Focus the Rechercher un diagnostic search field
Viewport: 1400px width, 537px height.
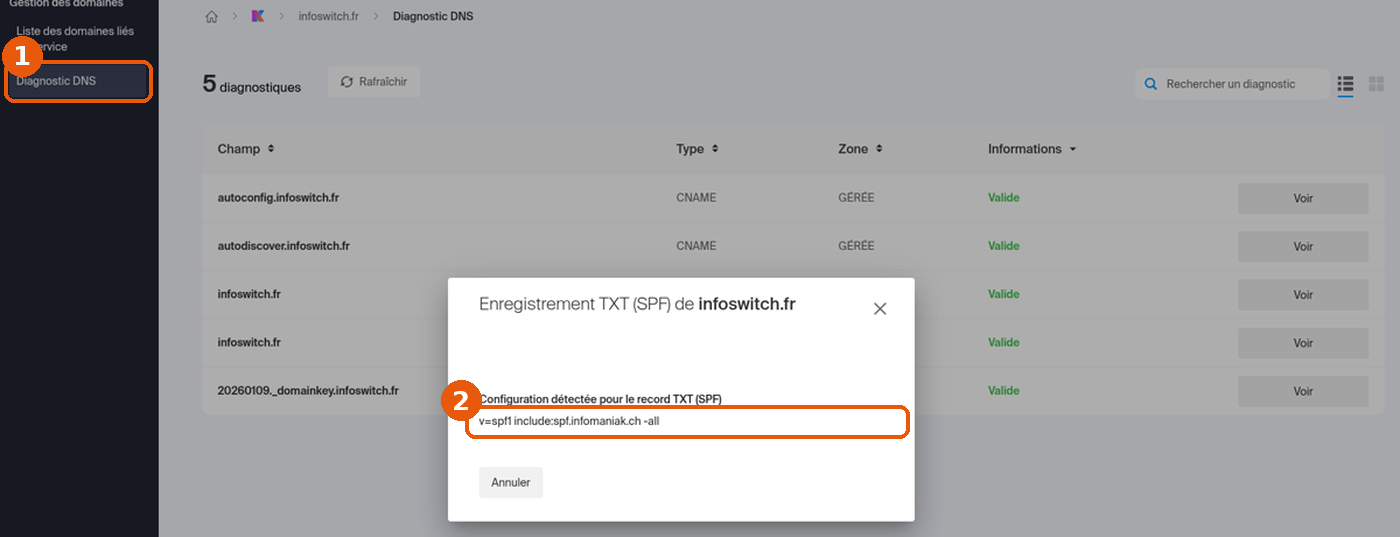point(1231,84)
